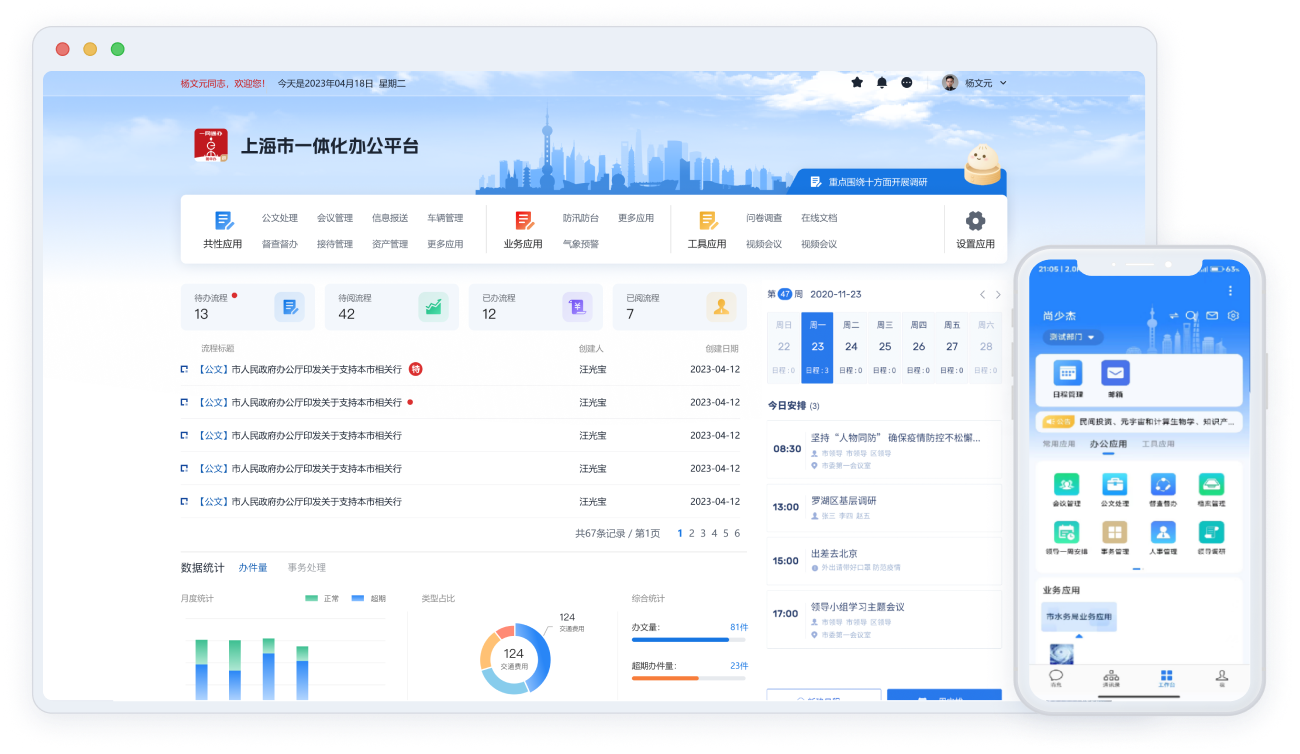The height and width of the screenshot is (754, 1300).
Task: Click the red 业务应用 icon
Action: pos(522,220)
